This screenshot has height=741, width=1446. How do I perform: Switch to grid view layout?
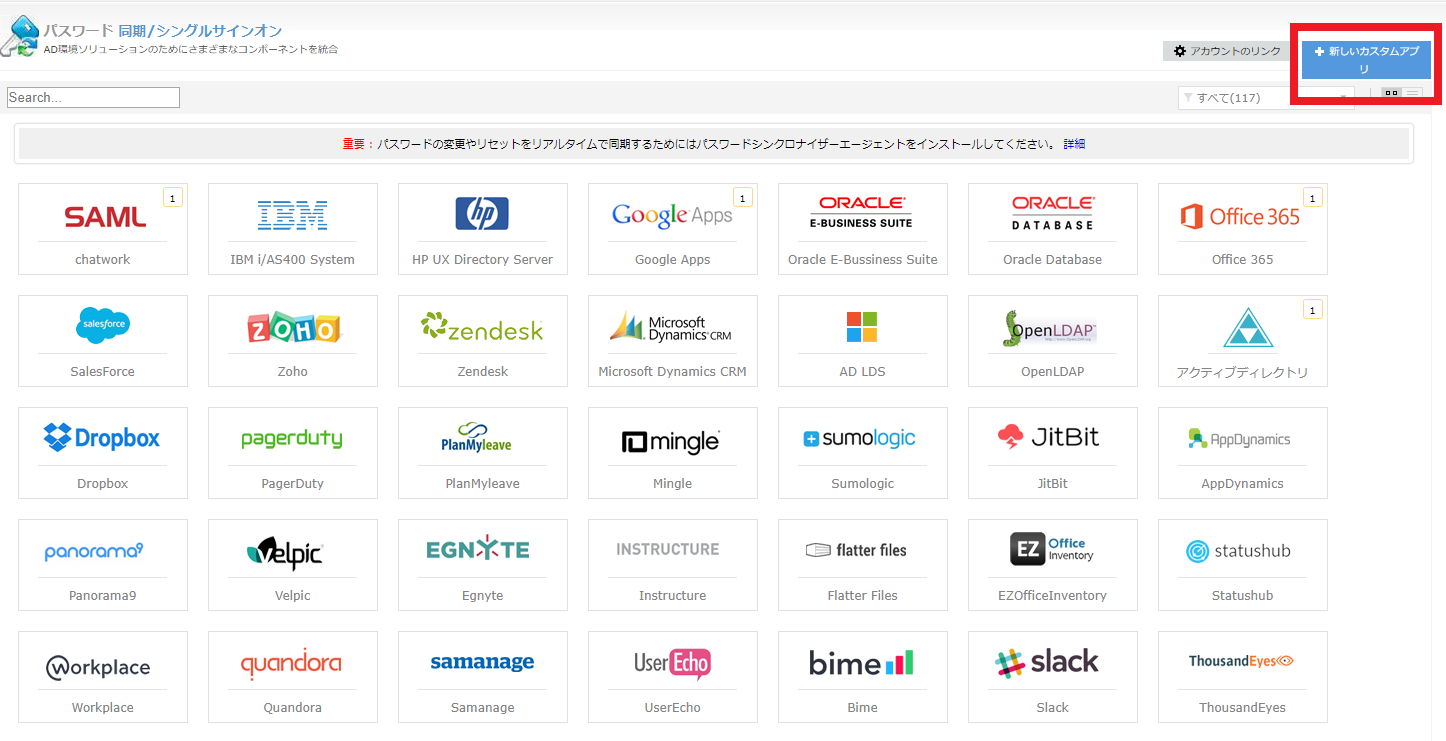click(x=1391, y=93)
